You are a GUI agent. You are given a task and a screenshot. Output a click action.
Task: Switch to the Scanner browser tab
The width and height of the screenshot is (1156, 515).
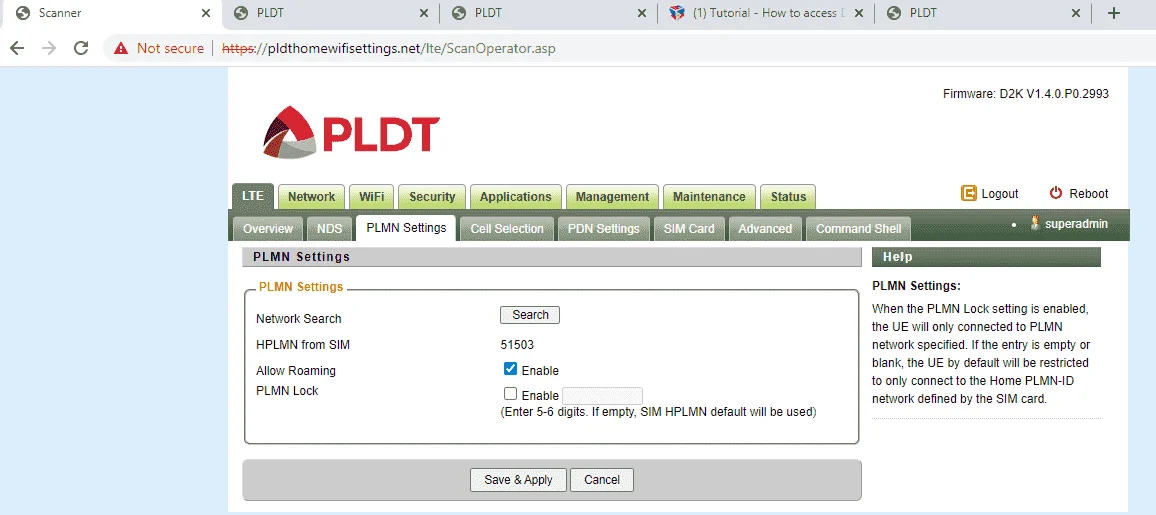pyautogui.click(x=111, y=13)
